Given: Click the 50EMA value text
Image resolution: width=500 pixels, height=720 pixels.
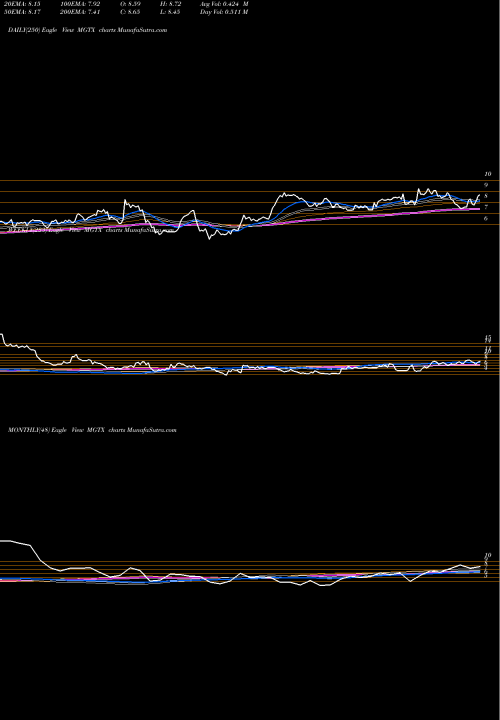Looking at the screenshot, I should 24,12.
